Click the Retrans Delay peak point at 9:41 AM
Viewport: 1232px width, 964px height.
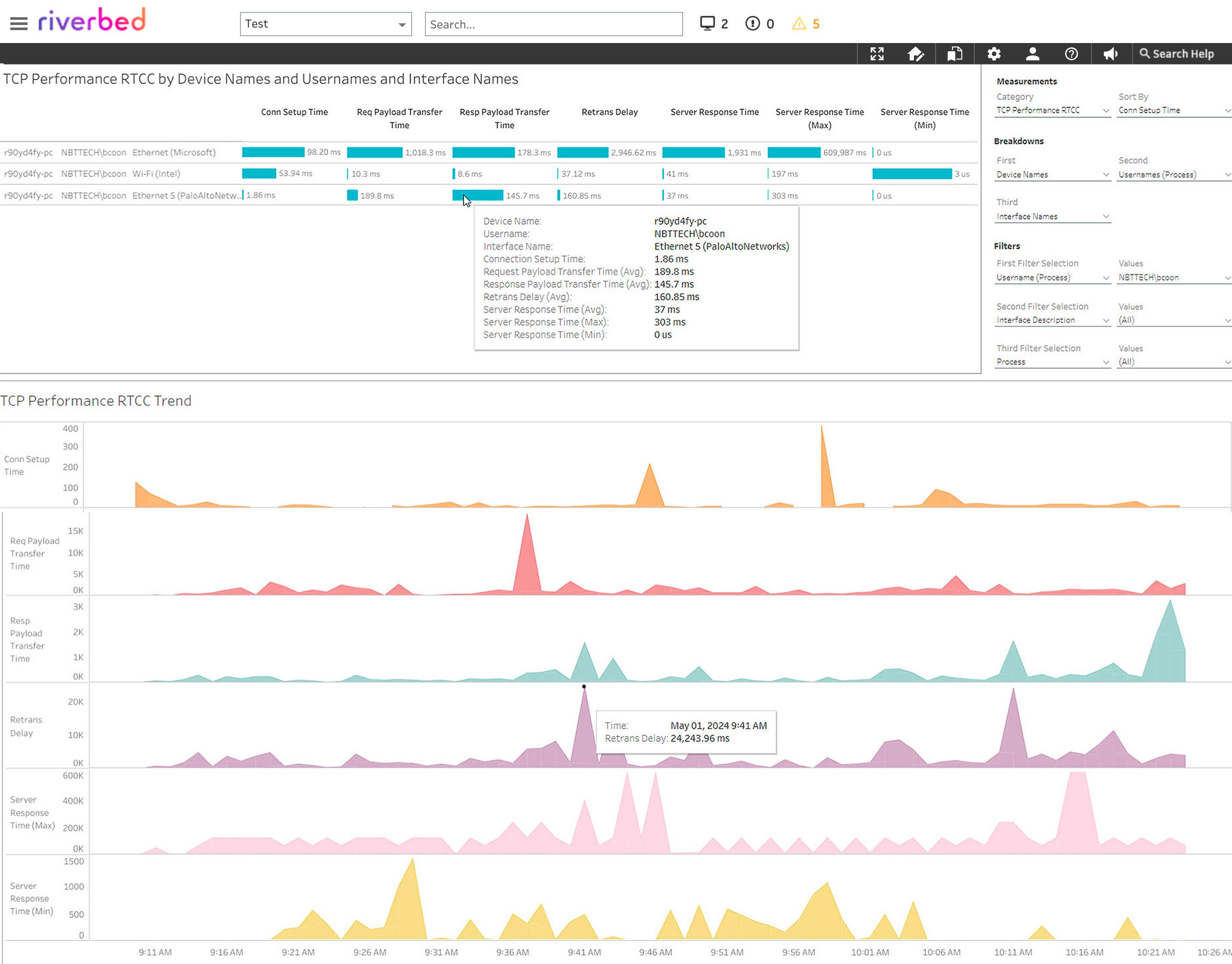click(584, 687)
